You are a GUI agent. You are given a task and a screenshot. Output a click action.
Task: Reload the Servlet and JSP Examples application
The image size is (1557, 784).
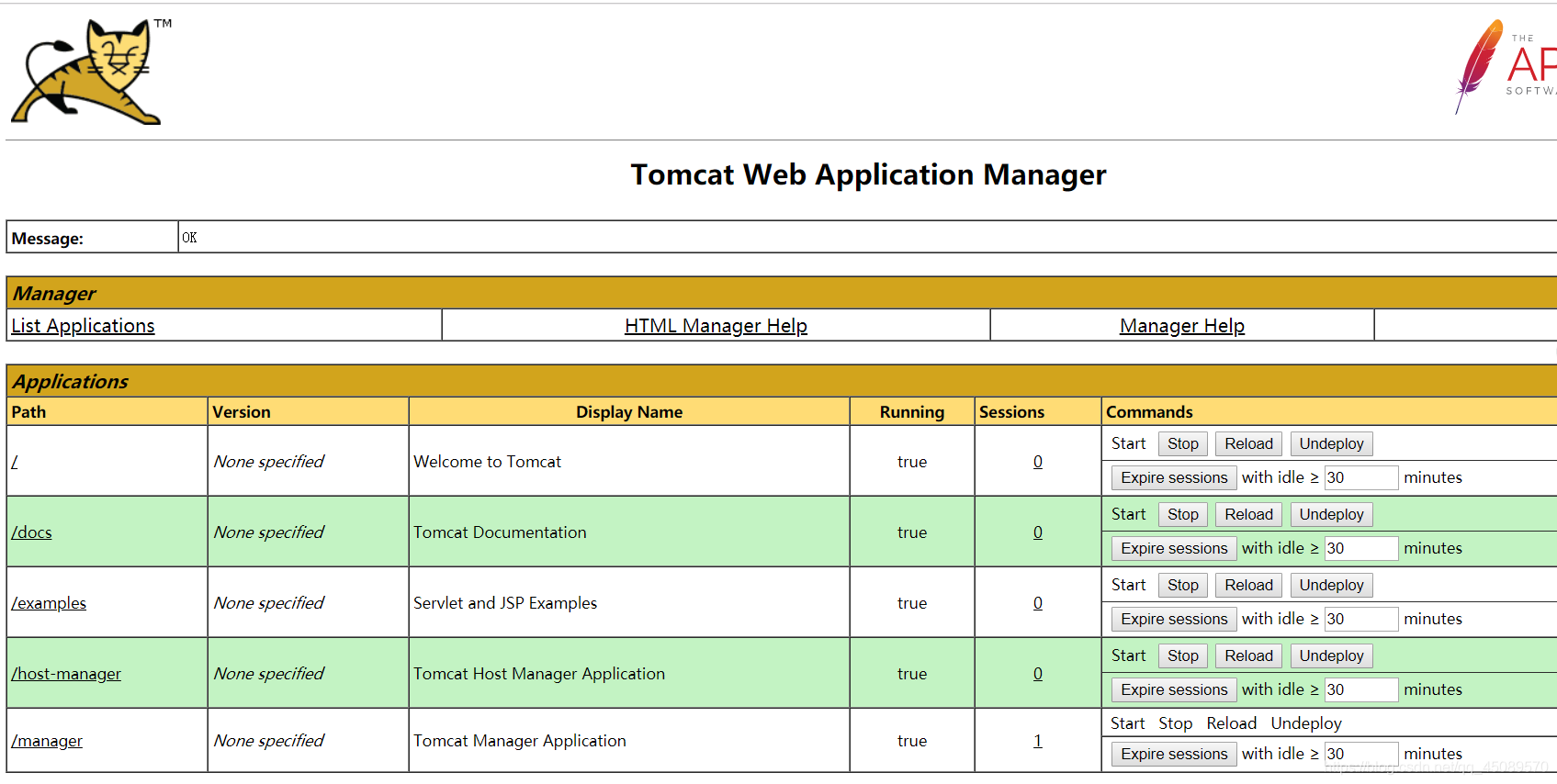[x=1248, y=586]
